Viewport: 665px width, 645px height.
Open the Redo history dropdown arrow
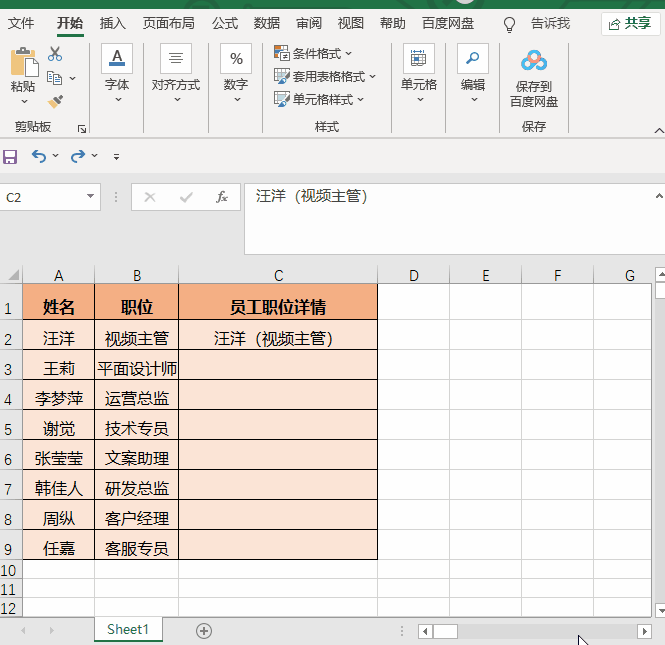pyautogui.click(x=95, y=156)
